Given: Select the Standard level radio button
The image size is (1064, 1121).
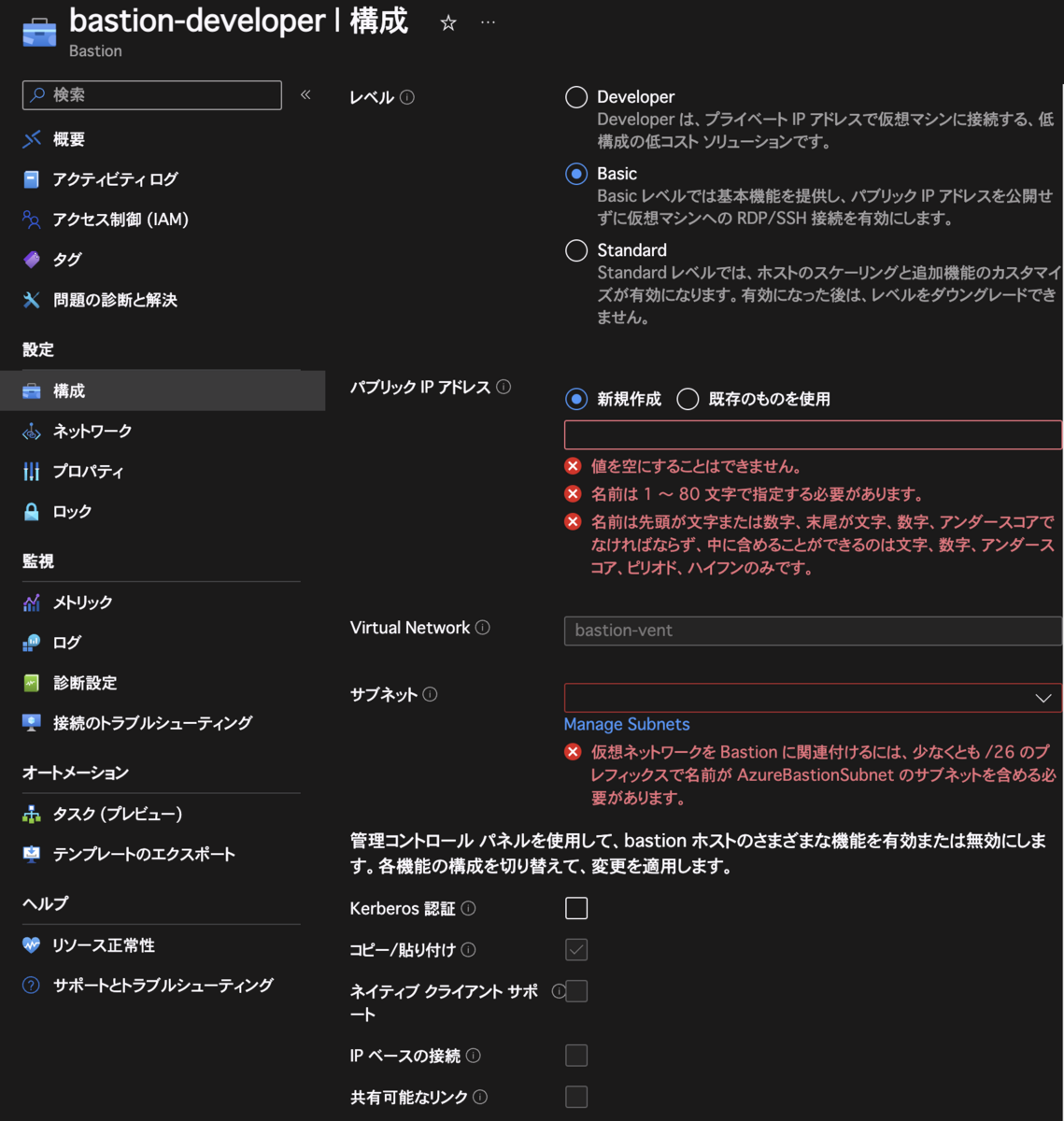Looking at the screenshot, I should pyautogui.click(x=576, y=250).
